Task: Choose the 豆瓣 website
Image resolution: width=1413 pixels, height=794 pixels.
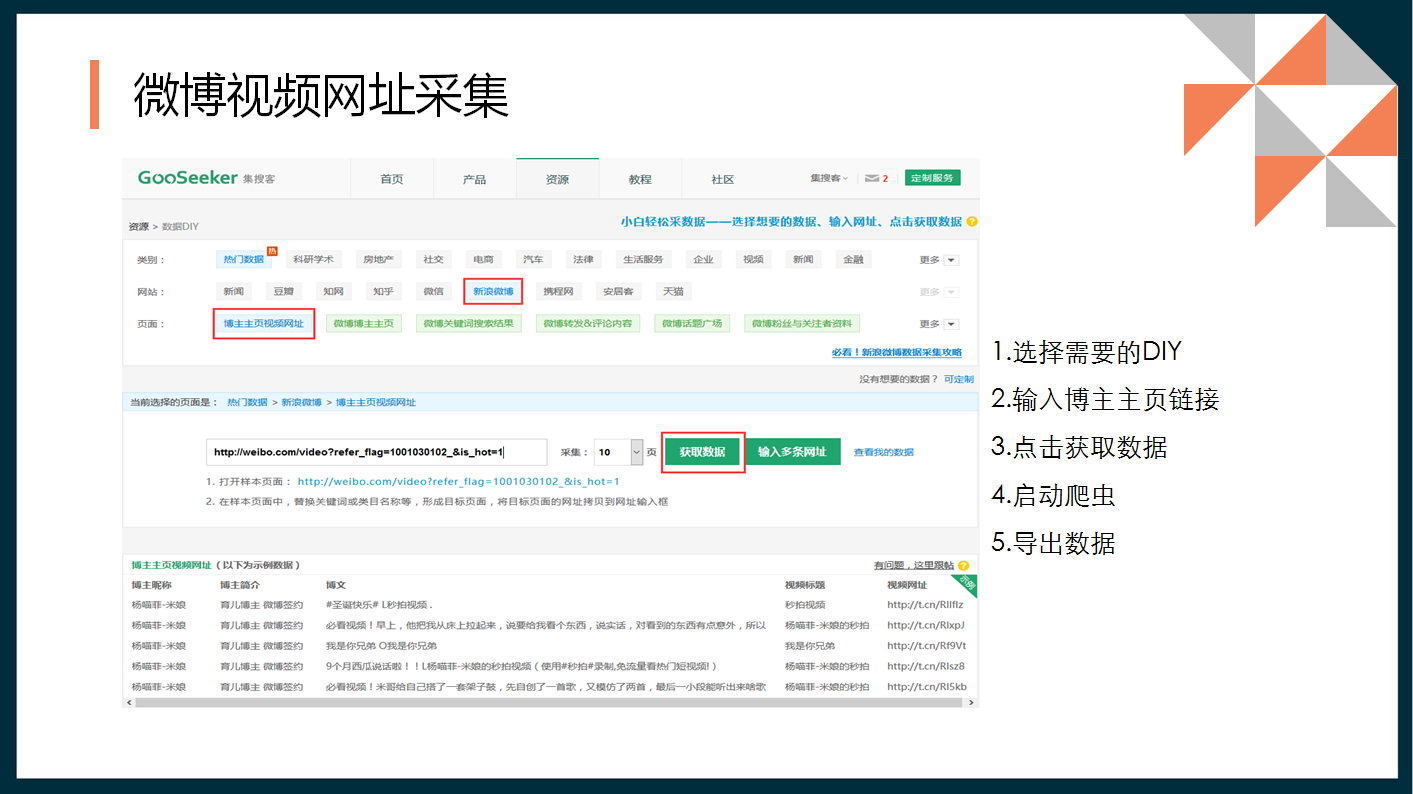Action: [284, 291]
